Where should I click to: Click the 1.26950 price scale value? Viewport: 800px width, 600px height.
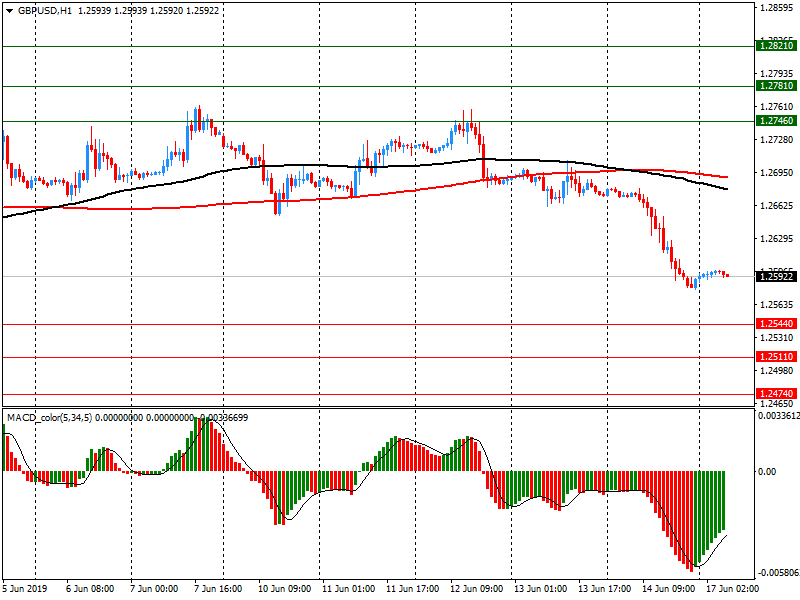tap(777, 173)
